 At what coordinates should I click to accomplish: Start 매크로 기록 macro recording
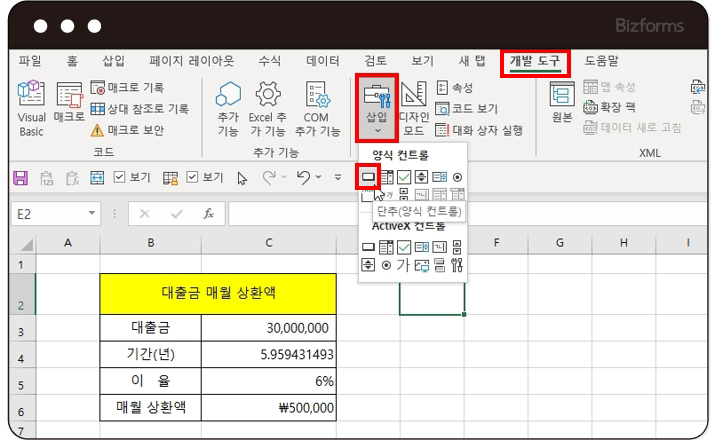(127, 88)
